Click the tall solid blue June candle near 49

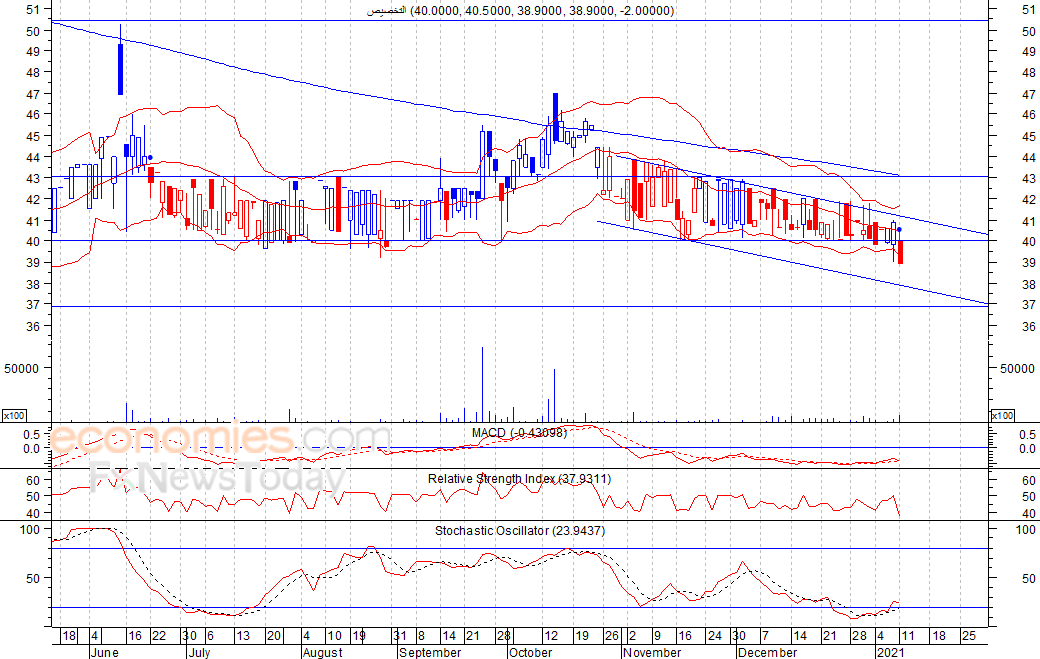120,69
